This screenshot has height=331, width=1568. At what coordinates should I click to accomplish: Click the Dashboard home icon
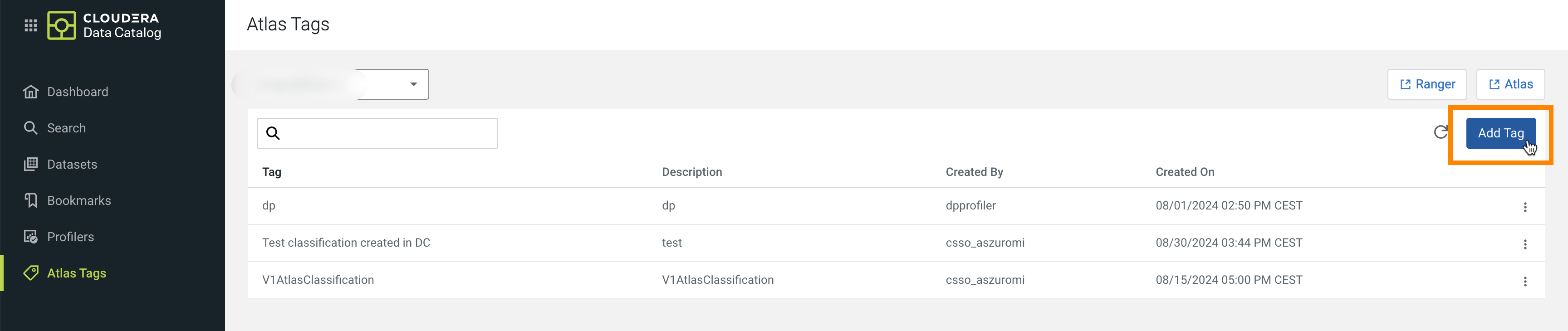(30, 92)
